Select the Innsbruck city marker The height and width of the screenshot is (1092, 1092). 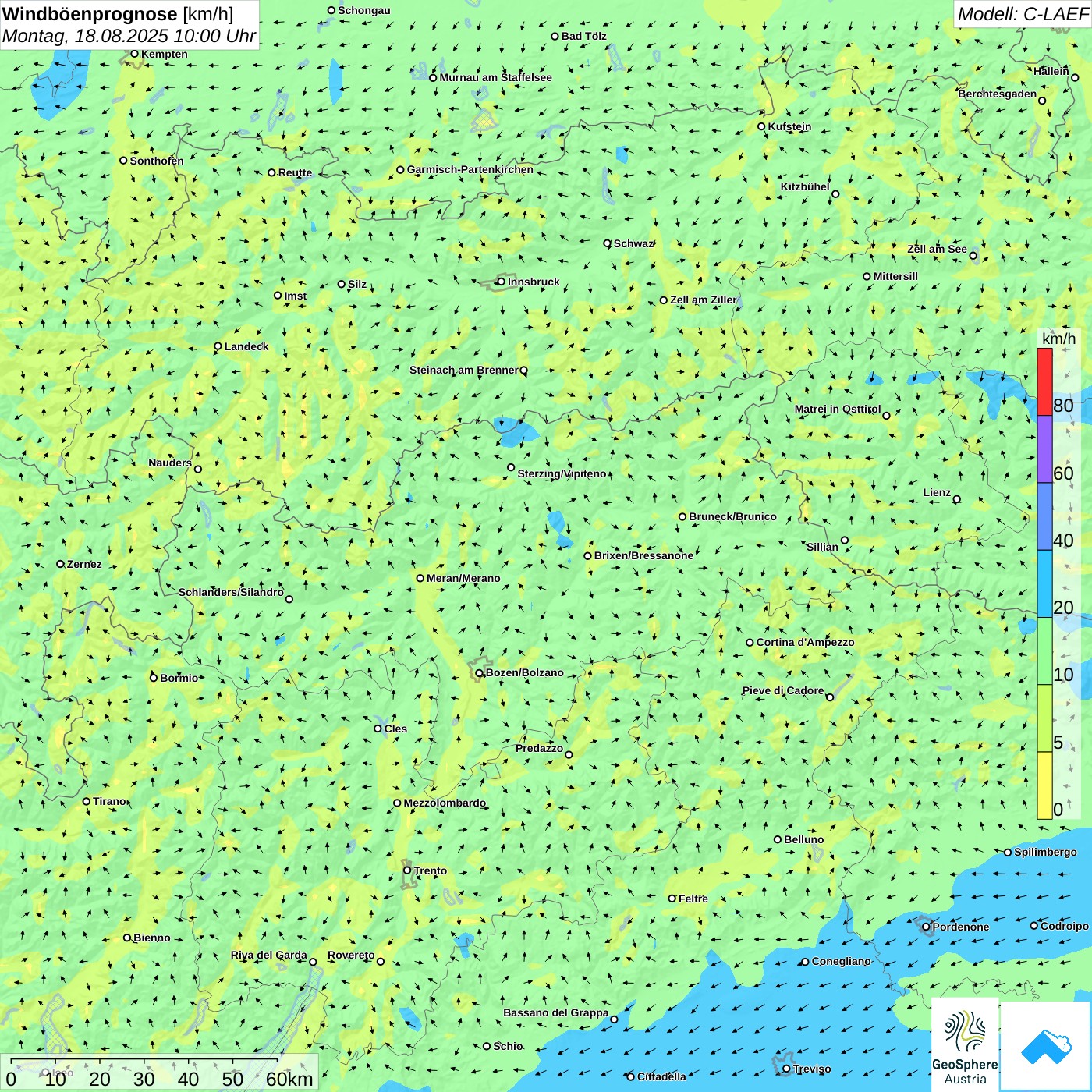501,282
